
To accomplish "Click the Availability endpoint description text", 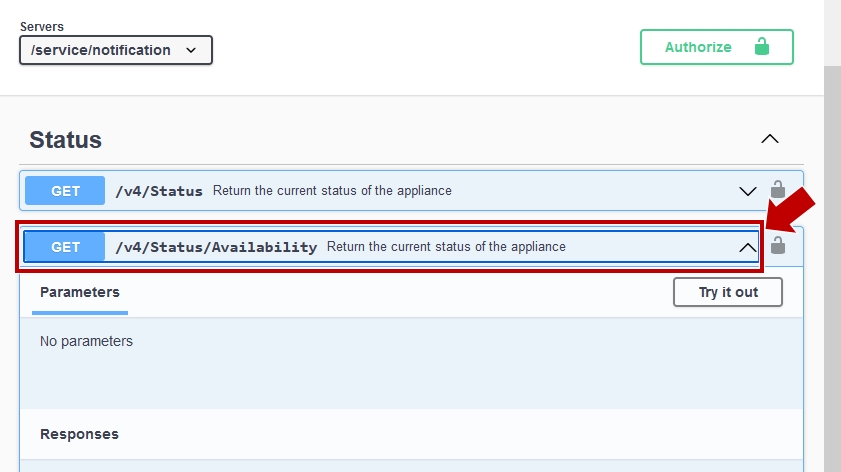I will pos(446,247).
